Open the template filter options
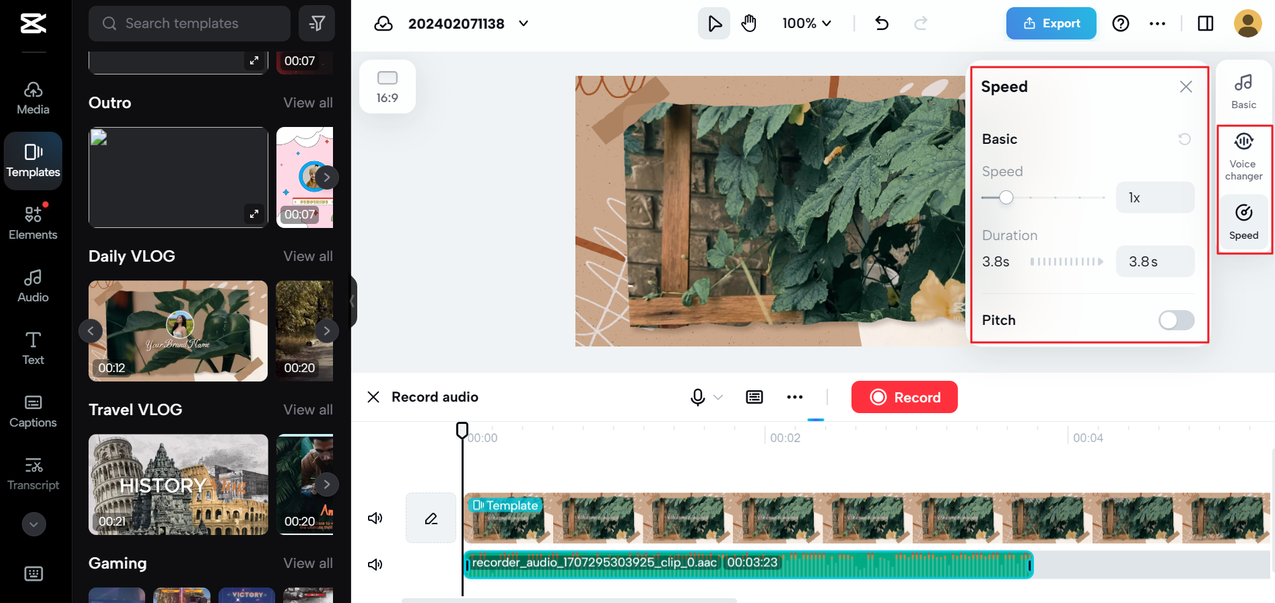 tap(317, 23)
